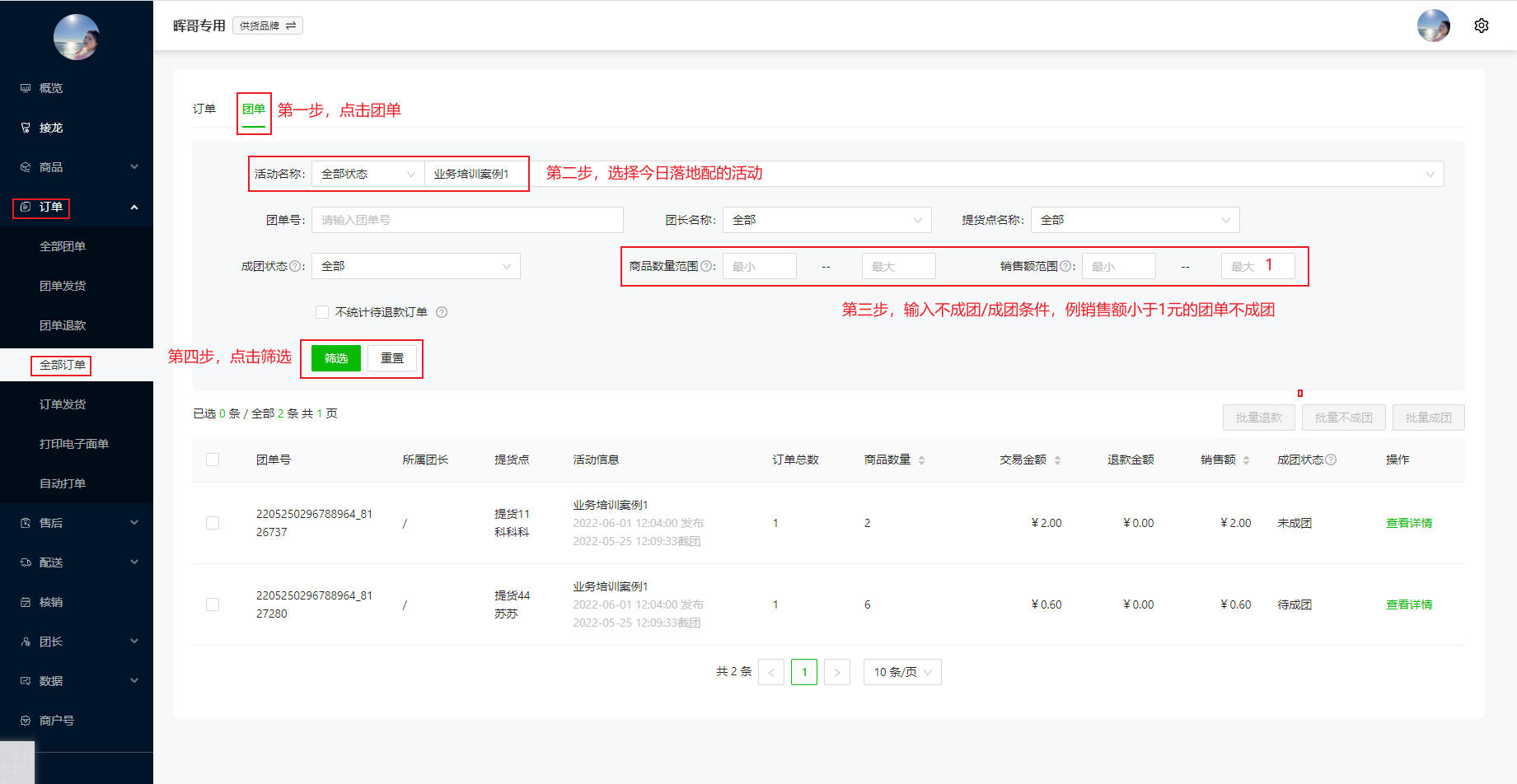The height and width of the screenshot is (784, 1517).
Task: Expand the 配送 sidebar menu
Action: 134,562
